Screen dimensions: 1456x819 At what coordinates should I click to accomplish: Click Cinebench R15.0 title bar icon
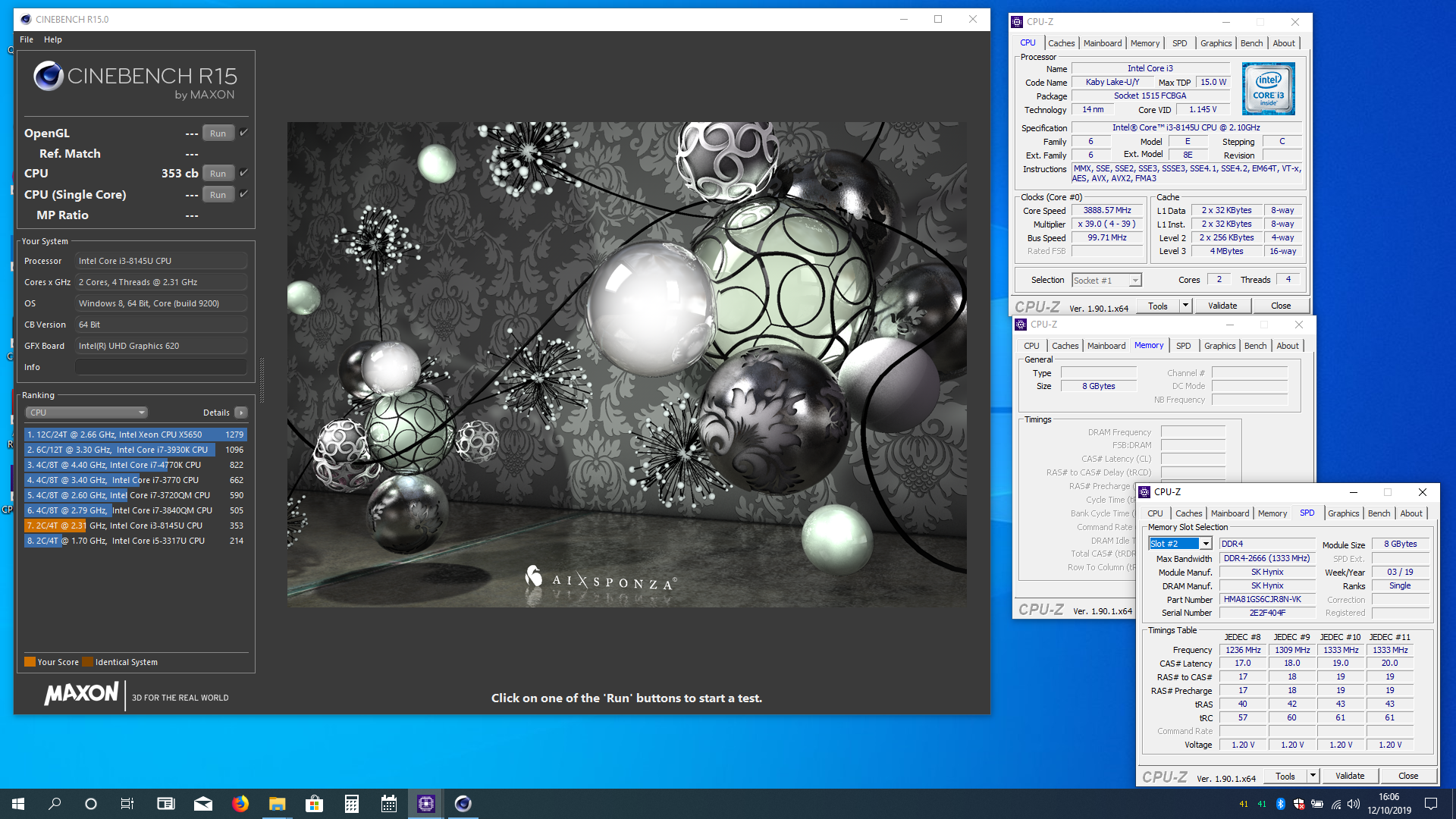26,19
